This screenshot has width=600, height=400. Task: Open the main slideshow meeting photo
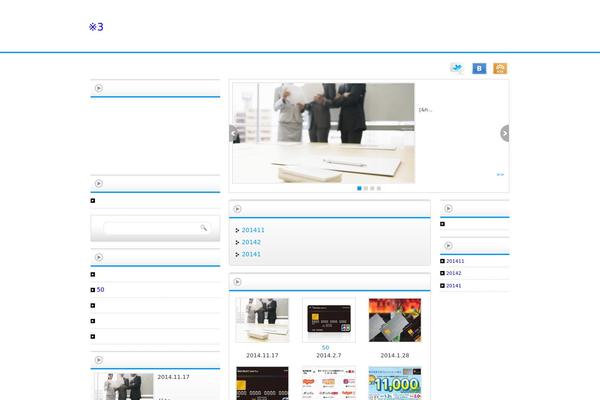click(x=323, y=133)
